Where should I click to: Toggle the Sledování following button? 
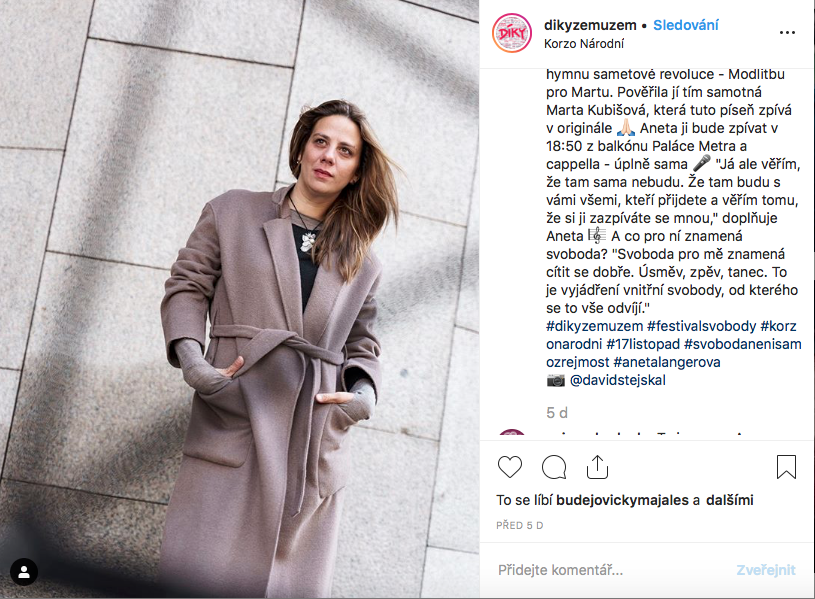(686, 25)
